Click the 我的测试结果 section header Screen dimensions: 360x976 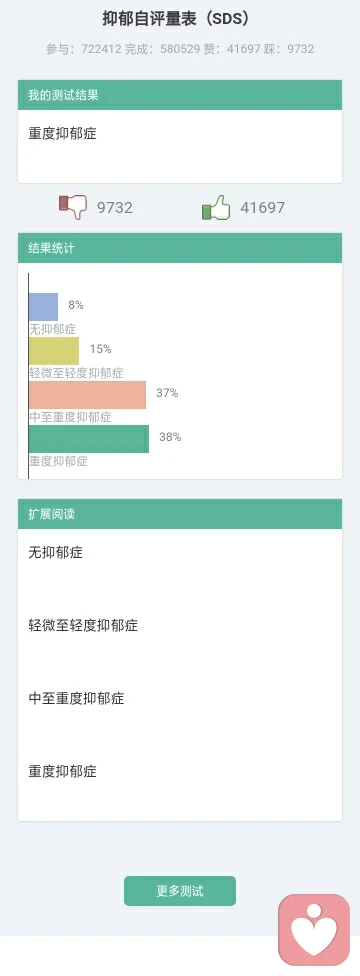pyautogui.click(x=180, y=95)
